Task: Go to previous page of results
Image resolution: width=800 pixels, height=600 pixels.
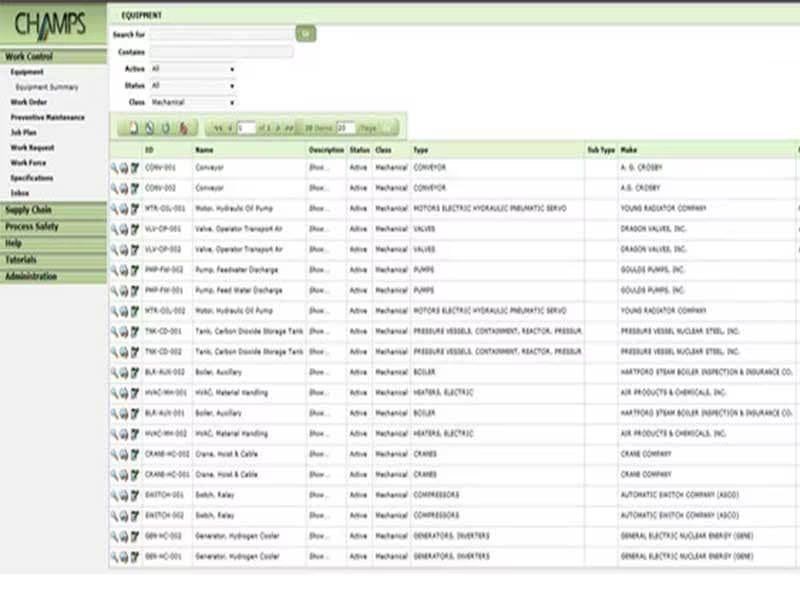Action: 230,128
